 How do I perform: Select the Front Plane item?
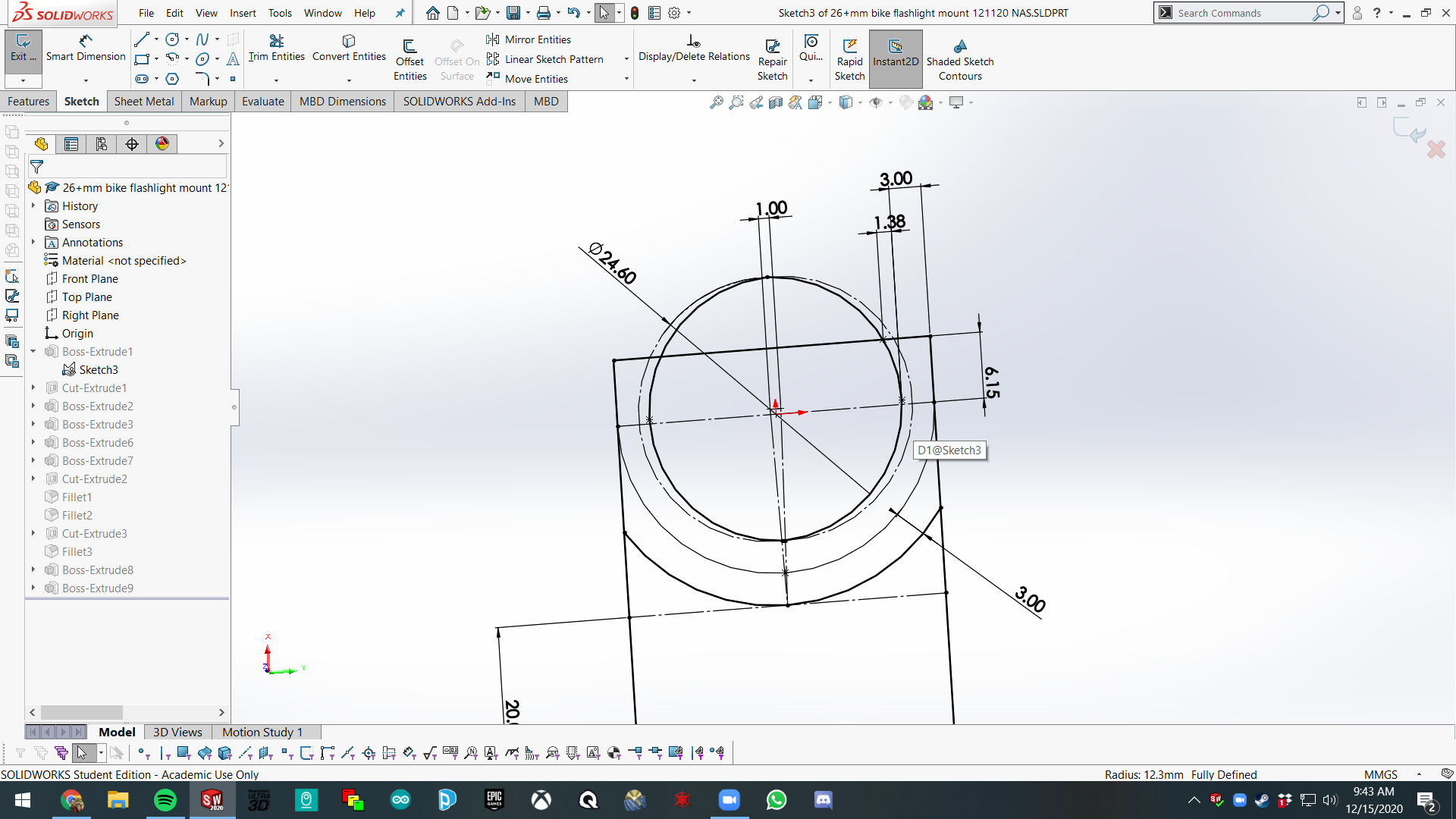click(90, 279)
